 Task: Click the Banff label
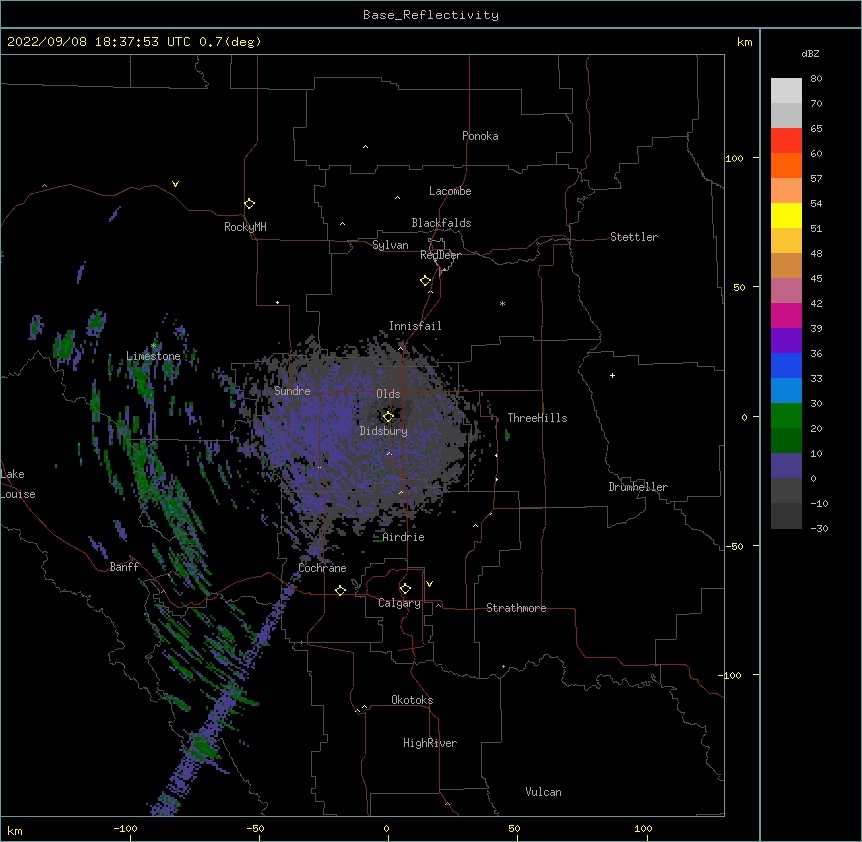click(124, 567)
